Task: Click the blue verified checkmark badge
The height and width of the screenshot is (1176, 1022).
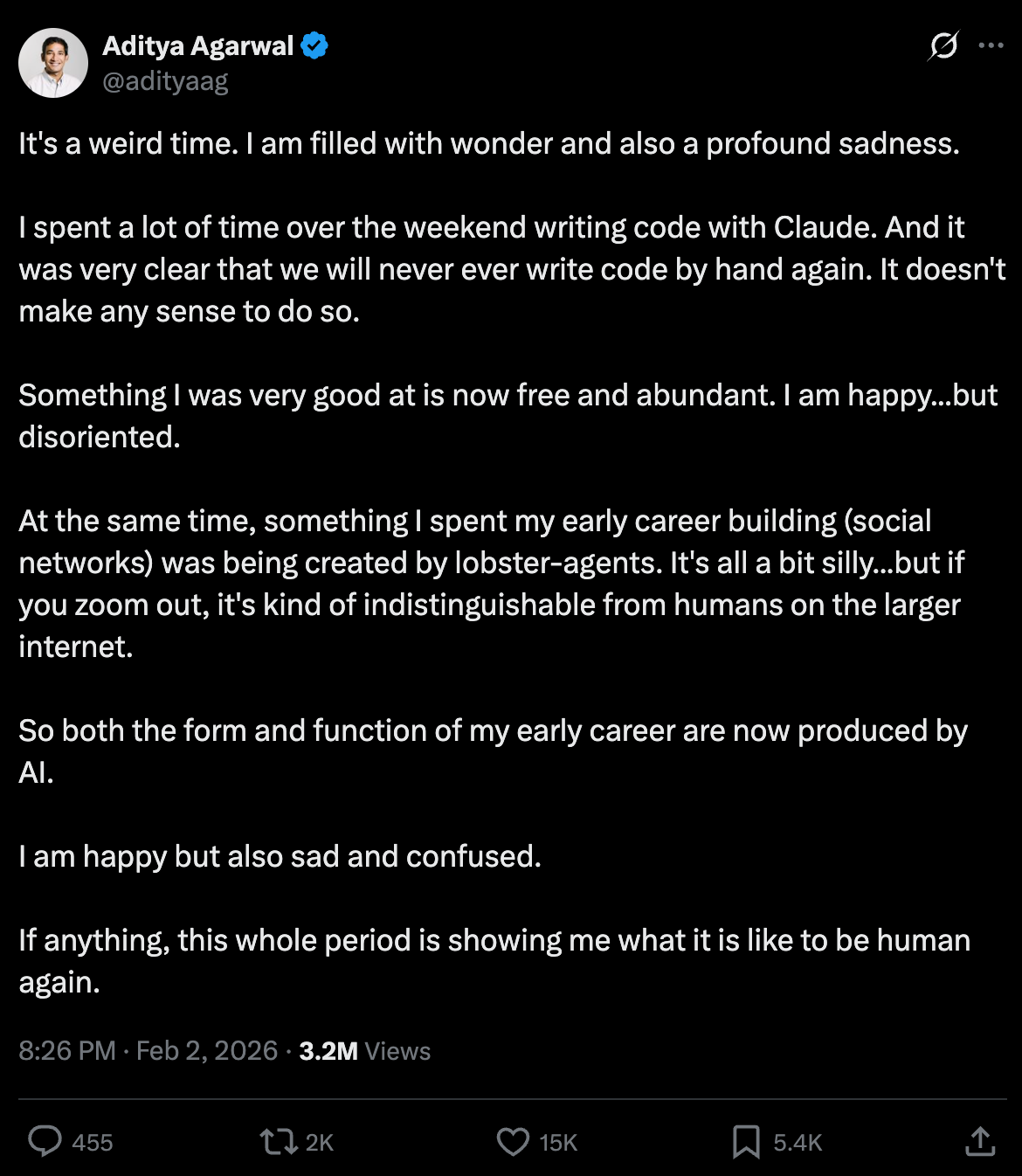Action: tap(314, 45)
